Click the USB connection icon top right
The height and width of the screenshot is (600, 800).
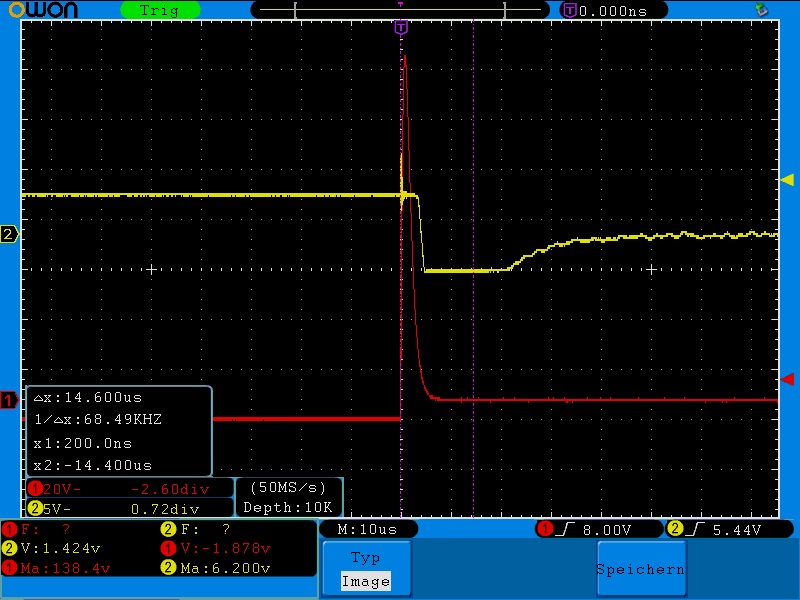coord(762,9)
